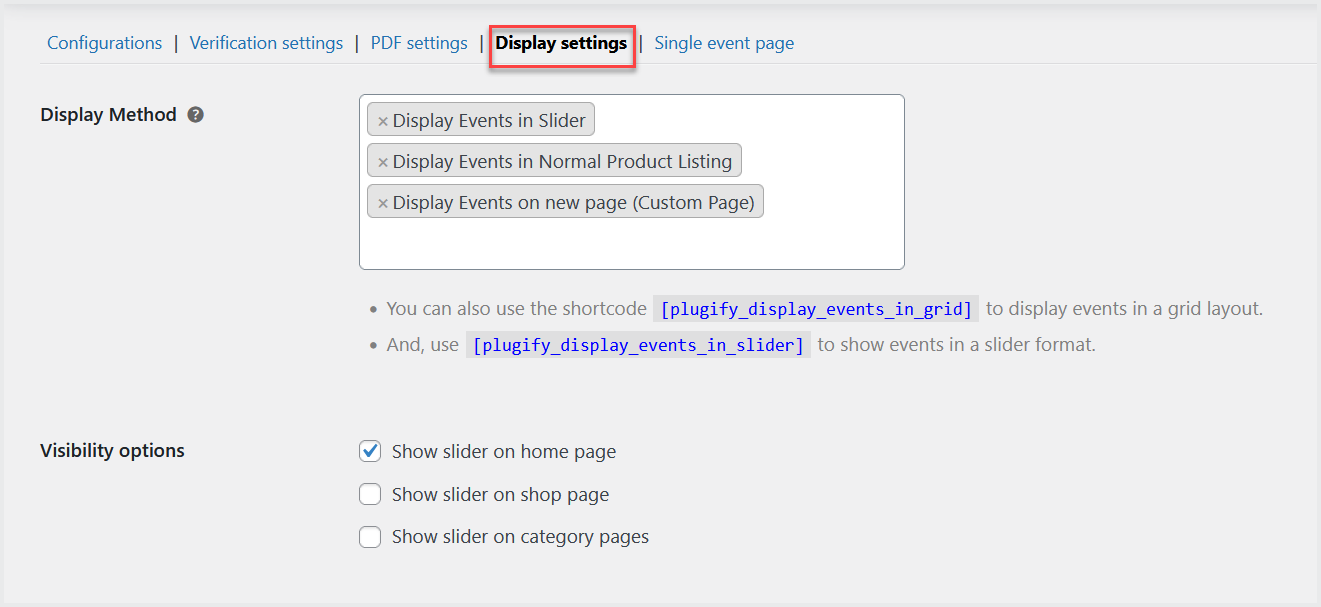This screenshot has height=607, width=1321.
Task: Enable Show slider on shop page
Action: point(370,494)
